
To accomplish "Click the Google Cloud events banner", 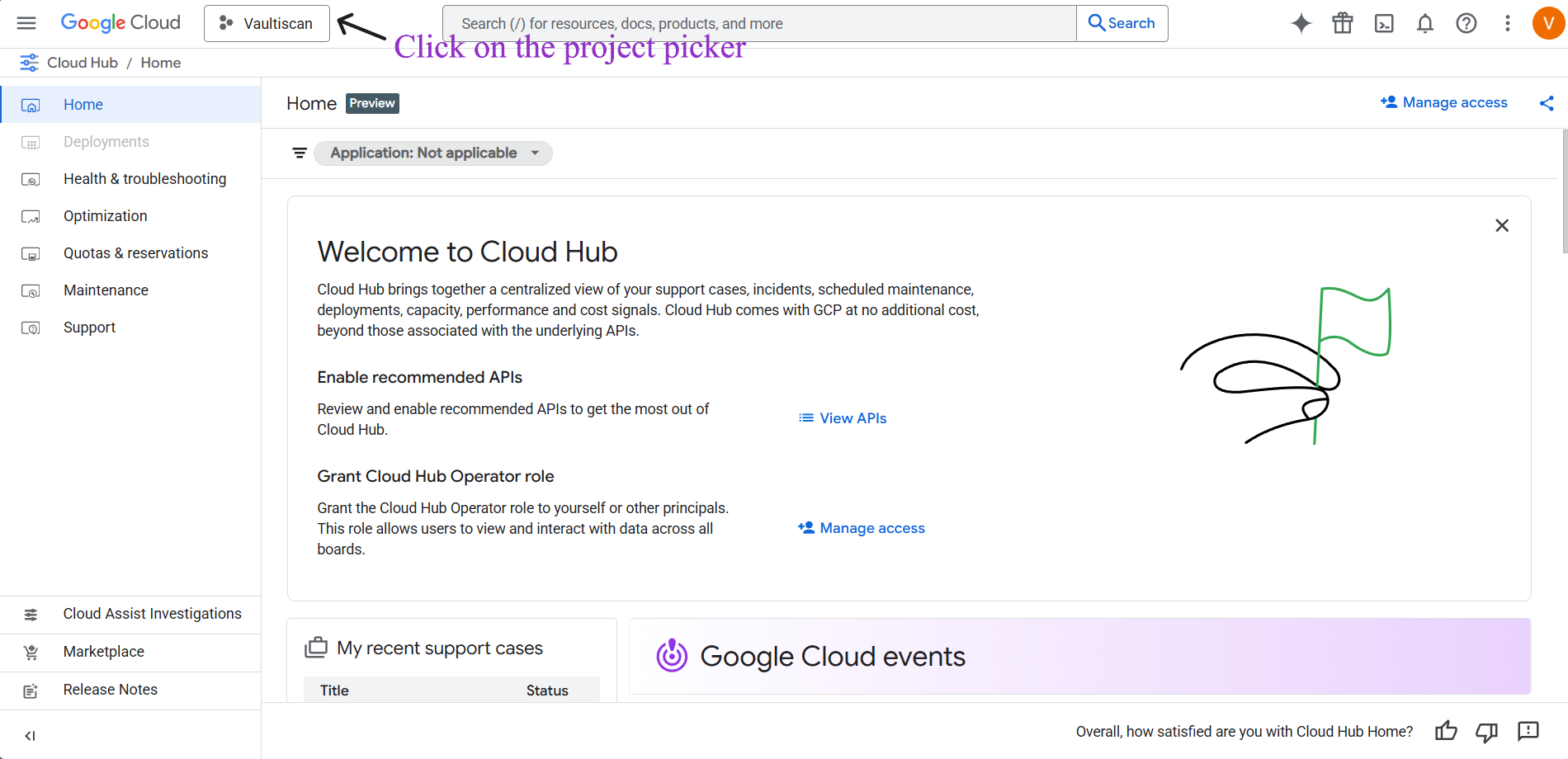I will tap(1080, 657).
